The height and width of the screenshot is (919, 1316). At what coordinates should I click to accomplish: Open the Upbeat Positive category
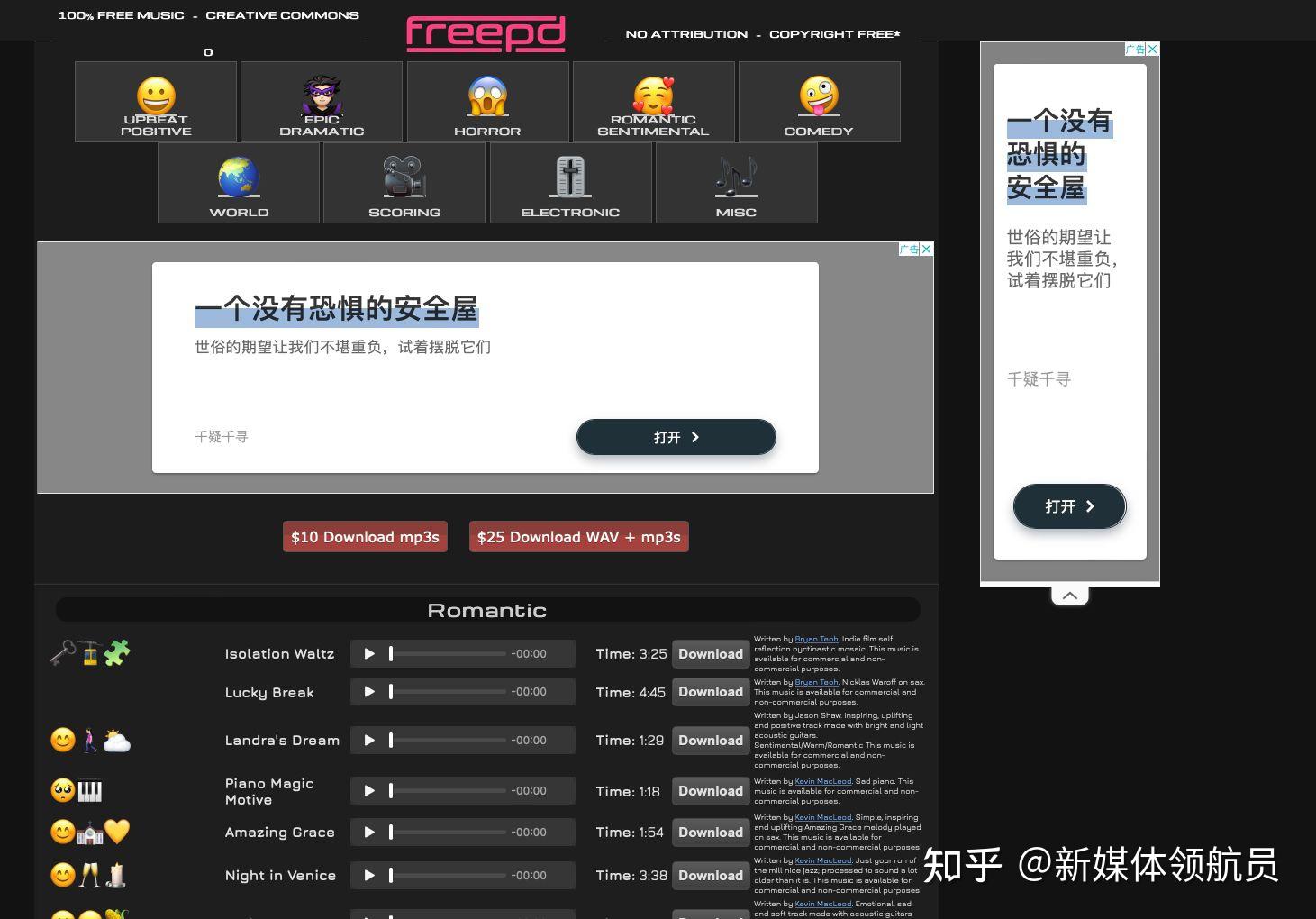click(x=156, y=102)
